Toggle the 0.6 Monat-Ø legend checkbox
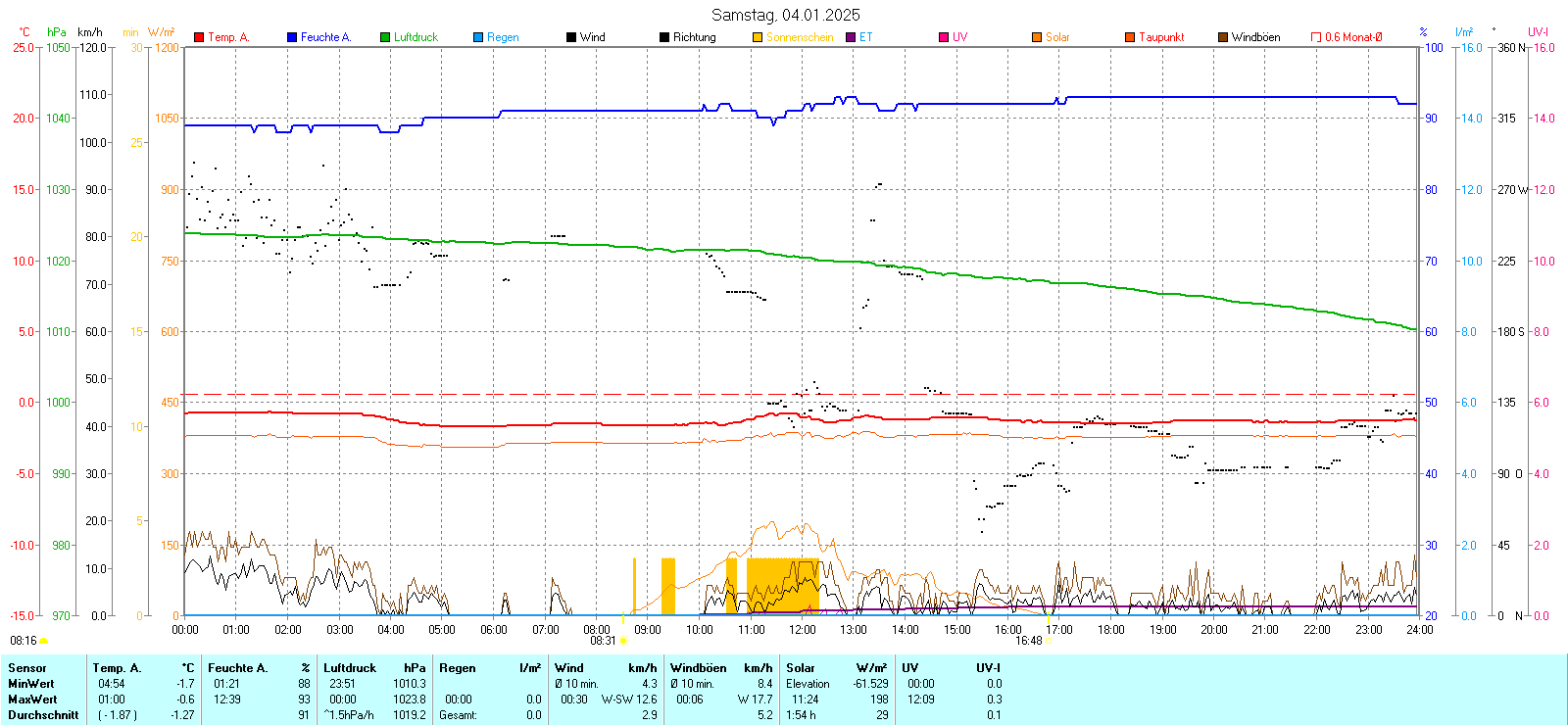Screen dimensions: 1568x725 (x=1316, y=37)
